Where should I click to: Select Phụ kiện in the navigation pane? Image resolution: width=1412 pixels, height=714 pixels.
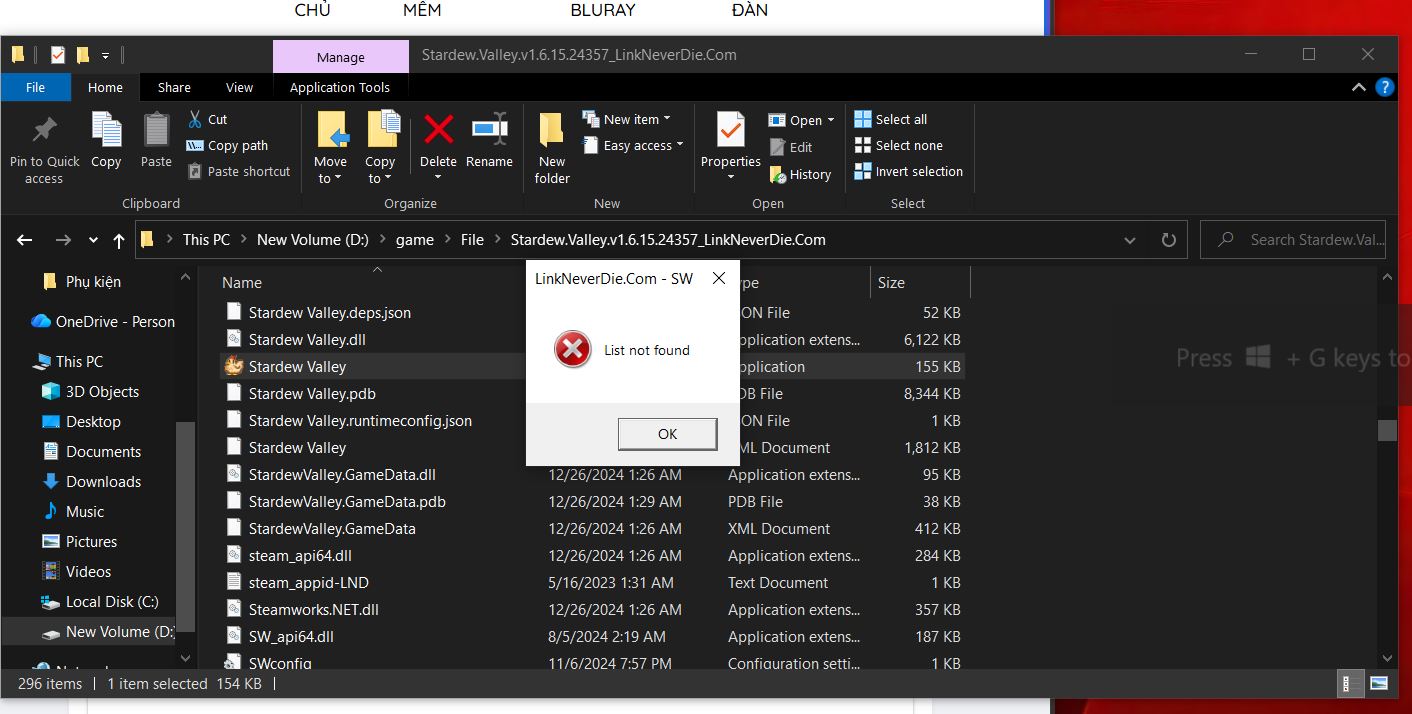[93, 282]
